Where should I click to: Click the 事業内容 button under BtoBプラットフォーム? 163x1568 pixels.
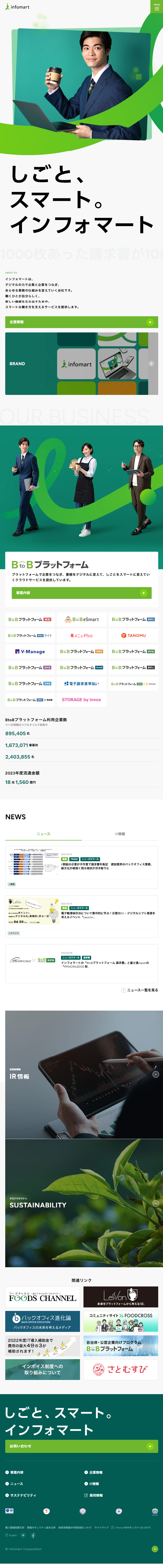coord(81,592)
